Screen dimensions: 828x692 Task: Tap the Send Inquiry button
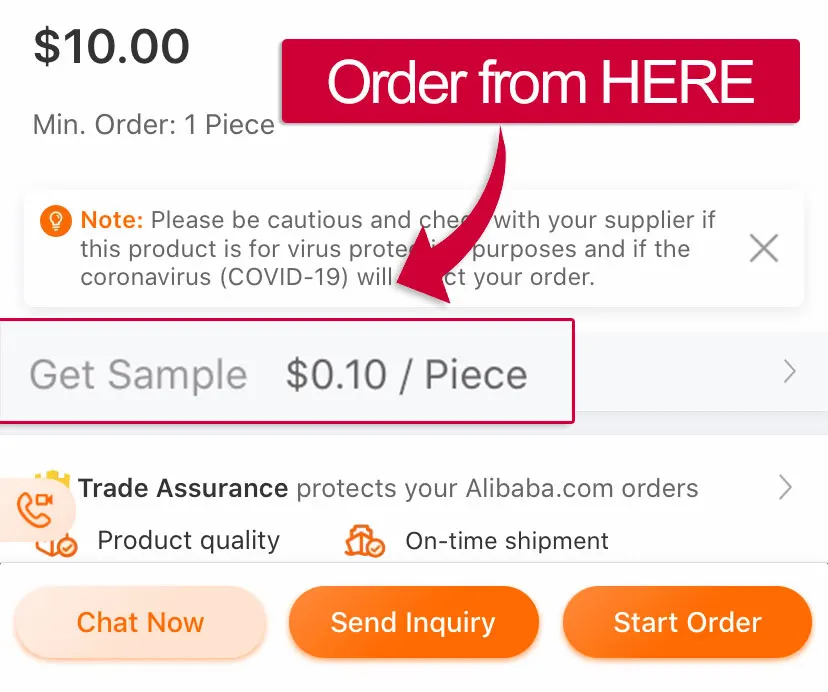tap(413, 623)
